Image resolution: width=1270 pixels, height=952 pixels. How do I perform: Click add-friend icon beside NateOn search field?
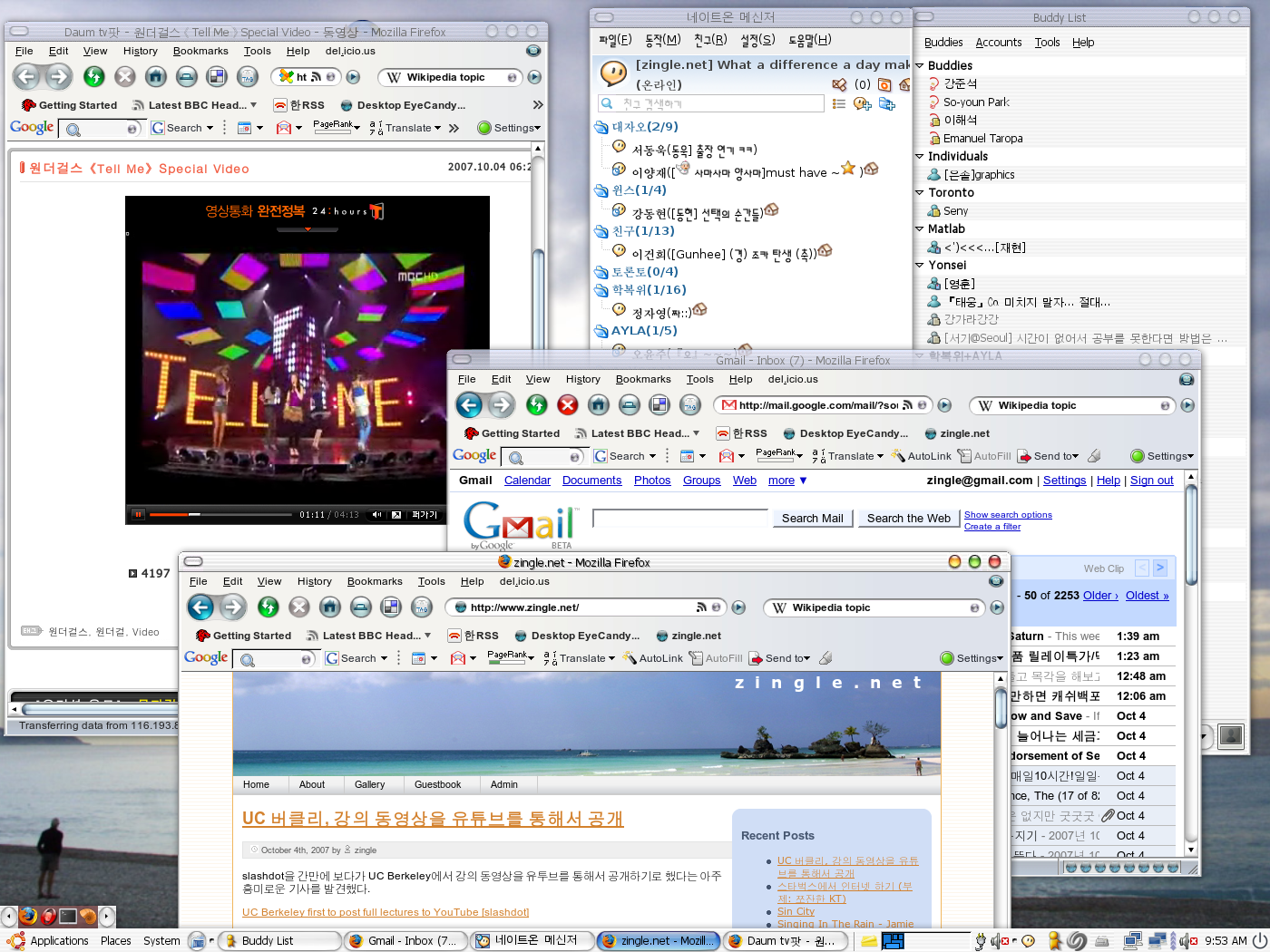[x=862, y=104]
